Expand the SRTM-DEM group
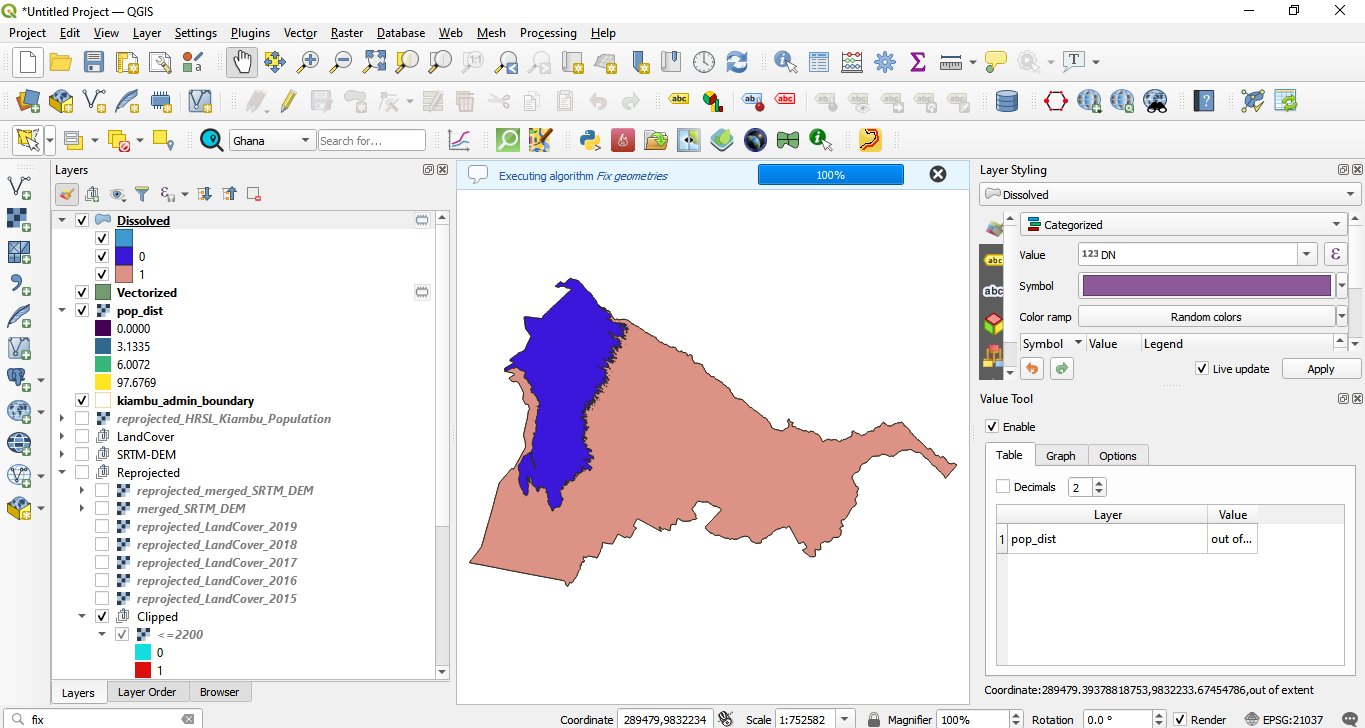Image resolution: width=1365 pixels, height=728 pixels. [x=62, y=455]
